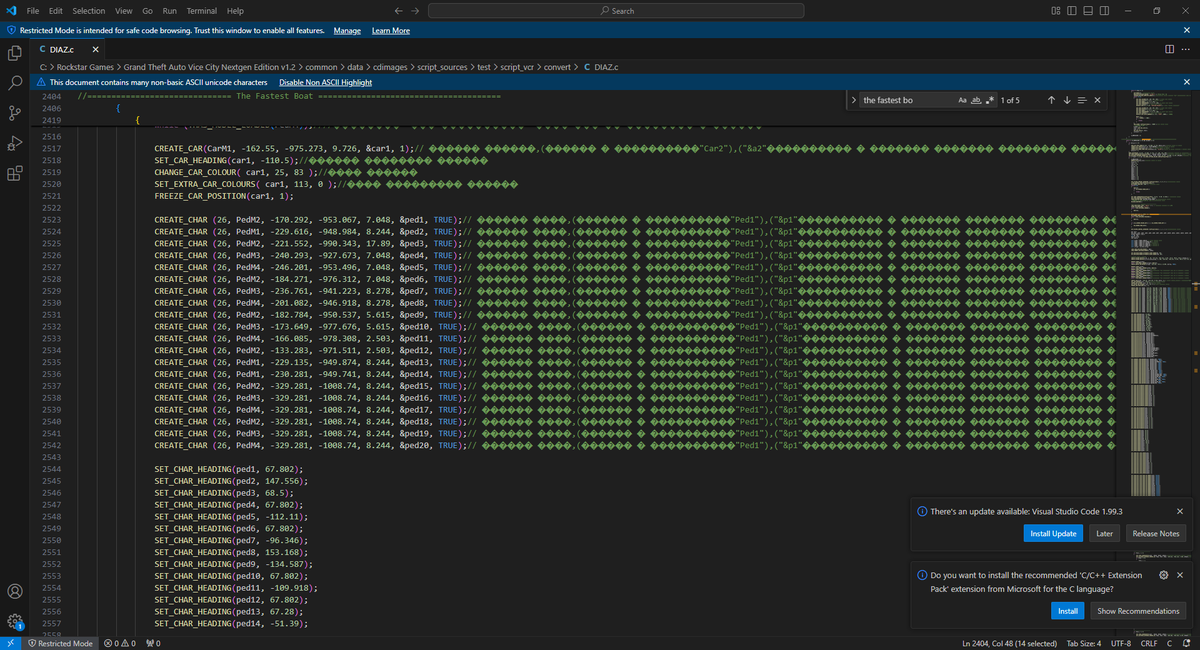Go forward with the navigation arrow

coord(415,10)
